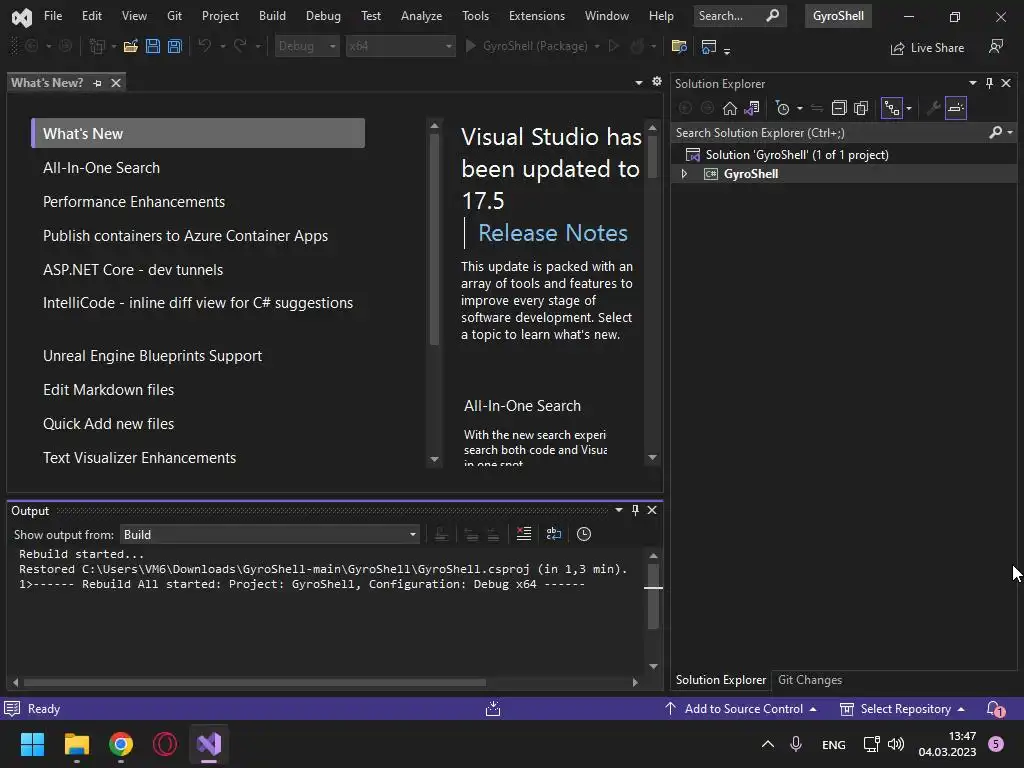Open the Release Notes link
The width and height of the screenshot is (1024, 768).
[x=552, y=233]
